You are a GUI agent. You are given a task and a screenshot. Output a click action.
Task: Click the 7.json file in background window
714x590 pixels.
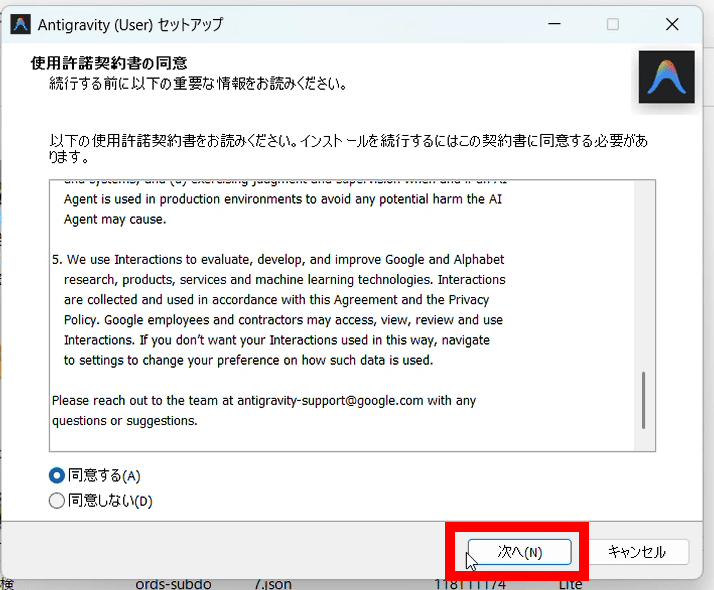click(x=273, y=582)
